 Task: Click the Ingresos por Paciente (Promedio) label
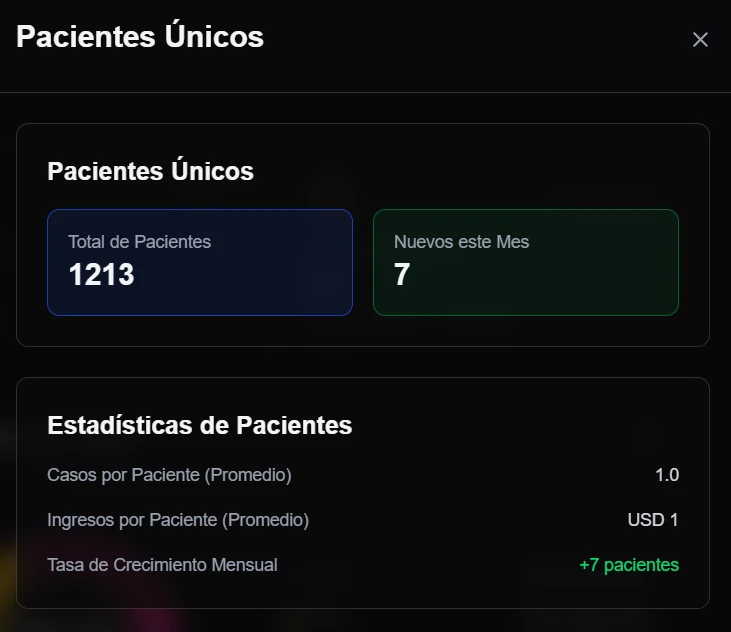178,520
